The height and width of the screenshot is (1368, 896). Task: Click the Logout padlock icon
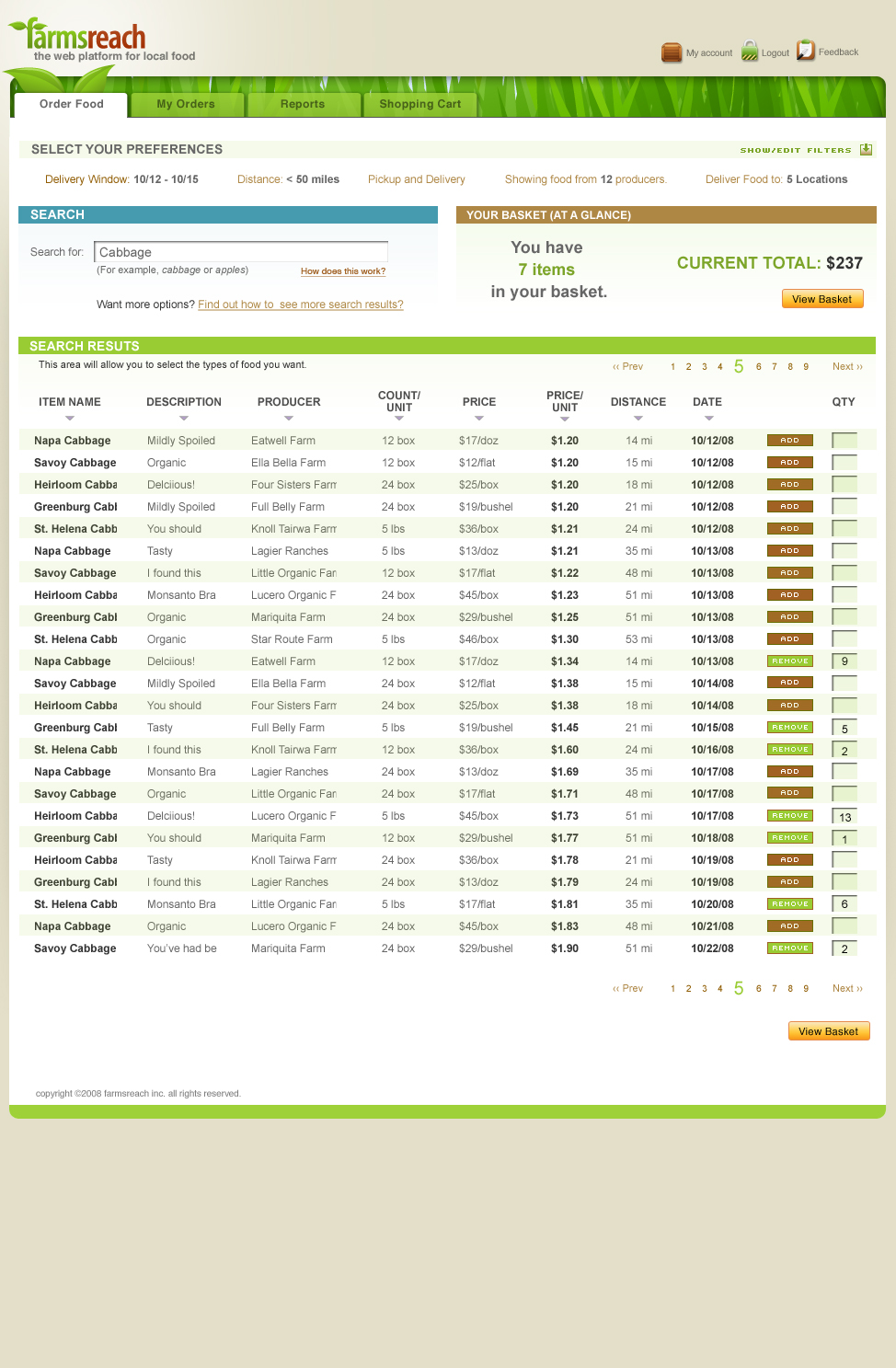[750, 52]
